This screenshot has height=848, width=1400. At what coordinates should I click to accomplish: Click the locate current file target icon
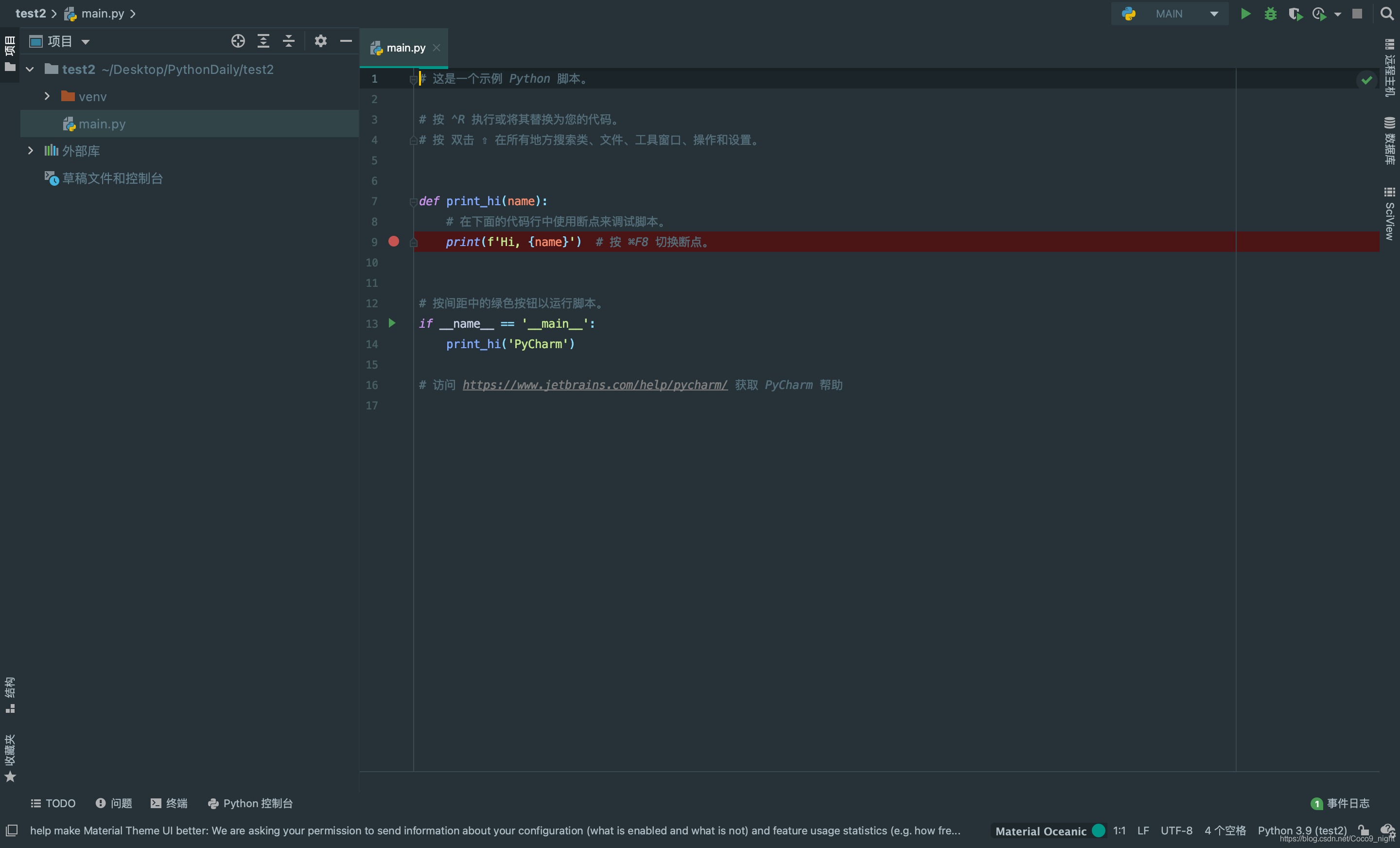[x=238, y=41]
